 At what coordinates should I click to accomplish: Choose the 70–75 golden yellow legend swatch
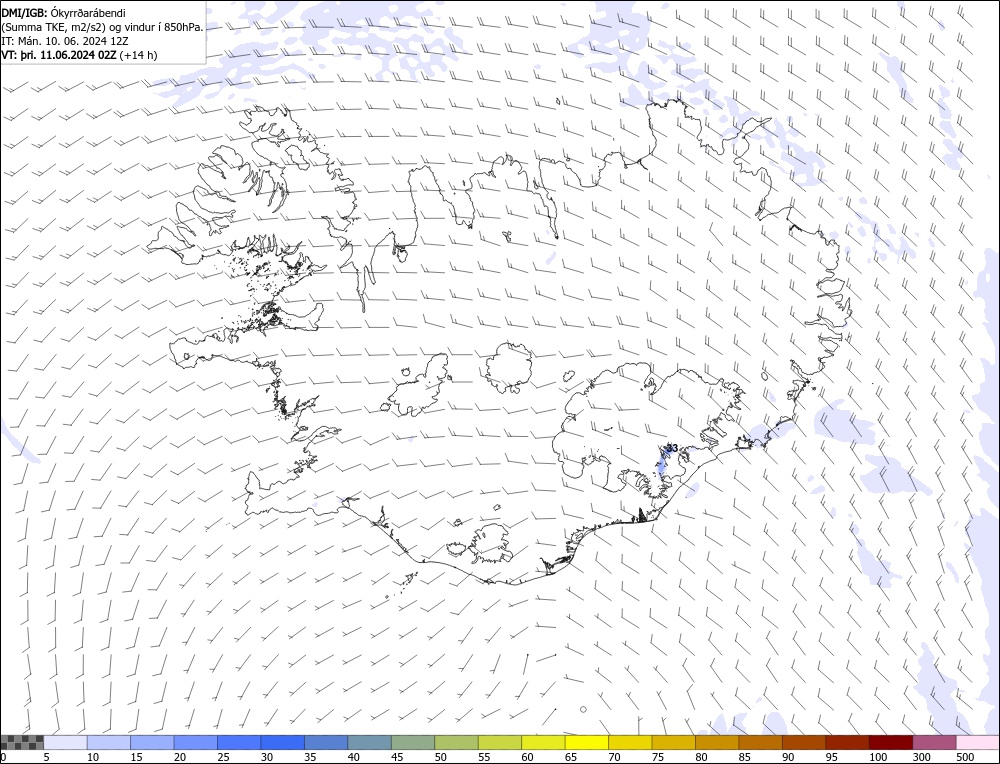click(630, 742)
